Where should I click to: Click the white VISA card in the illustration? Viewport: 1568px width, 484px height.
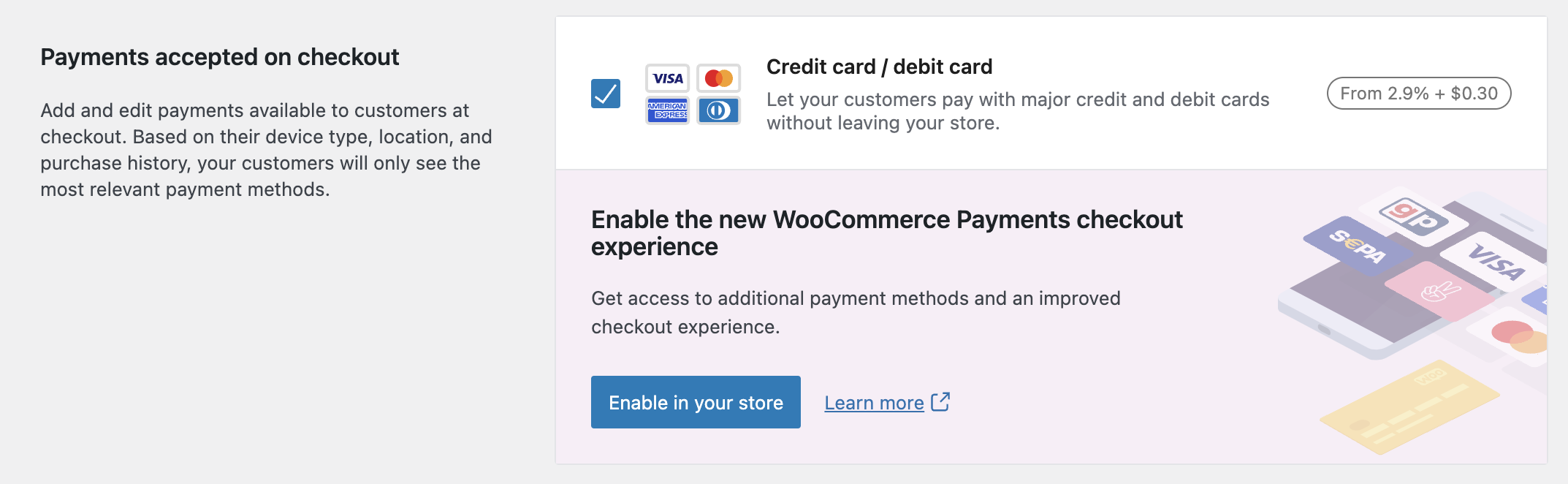(1495, 262)
